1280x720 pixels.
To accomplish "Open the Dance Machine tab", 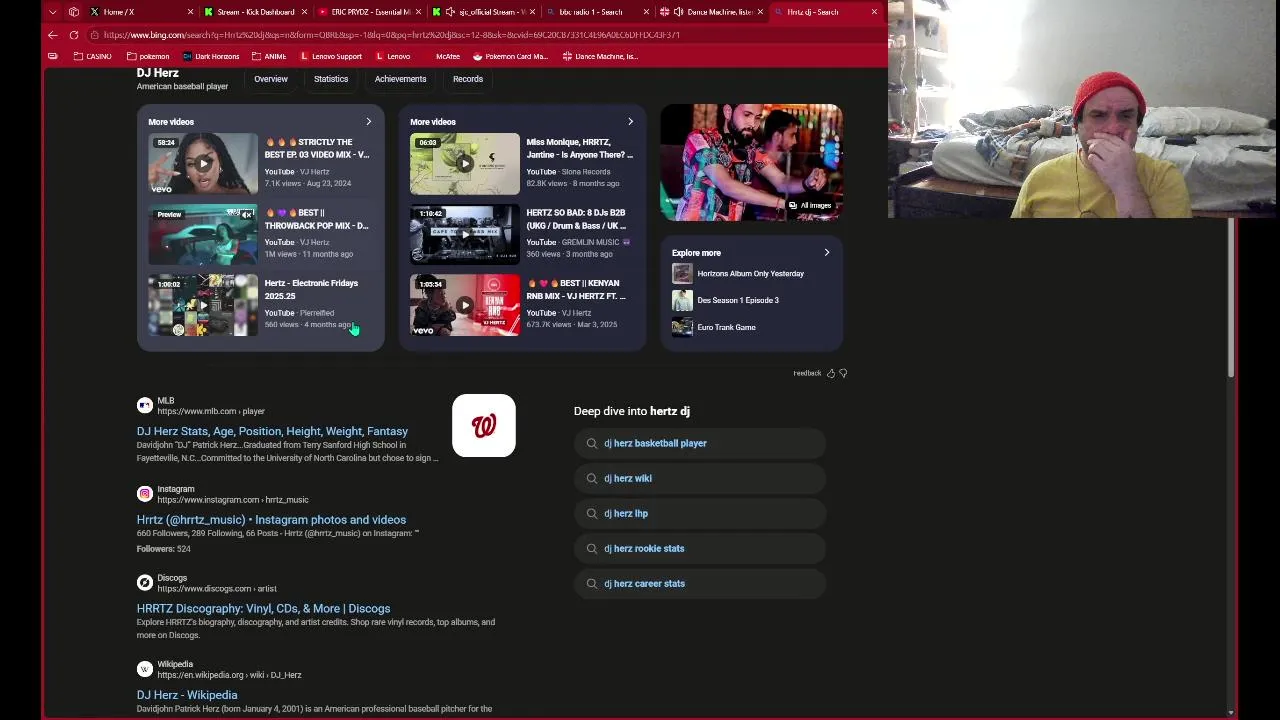I will point(712,12).
